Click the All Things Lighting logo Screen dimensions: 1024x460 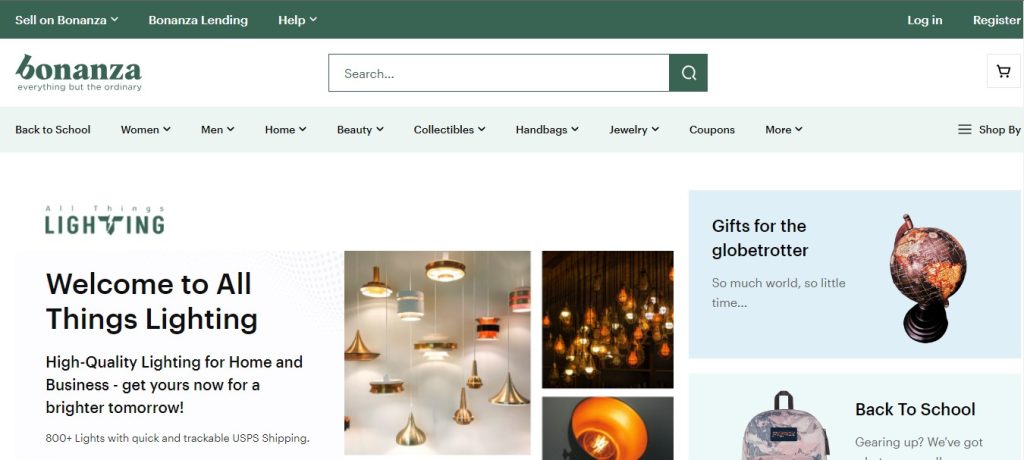point(104,220)
